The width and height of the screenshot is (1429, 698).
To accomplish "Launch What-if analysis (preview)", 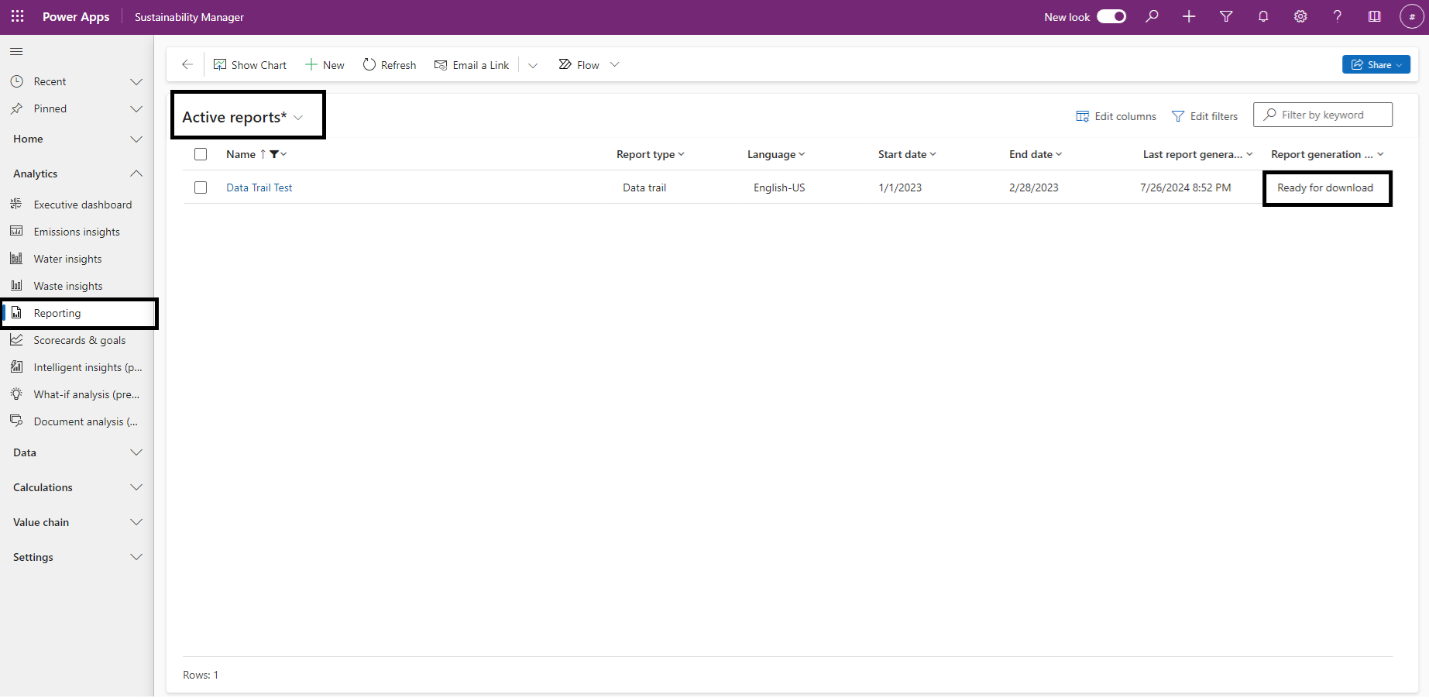I will (84, 393).
